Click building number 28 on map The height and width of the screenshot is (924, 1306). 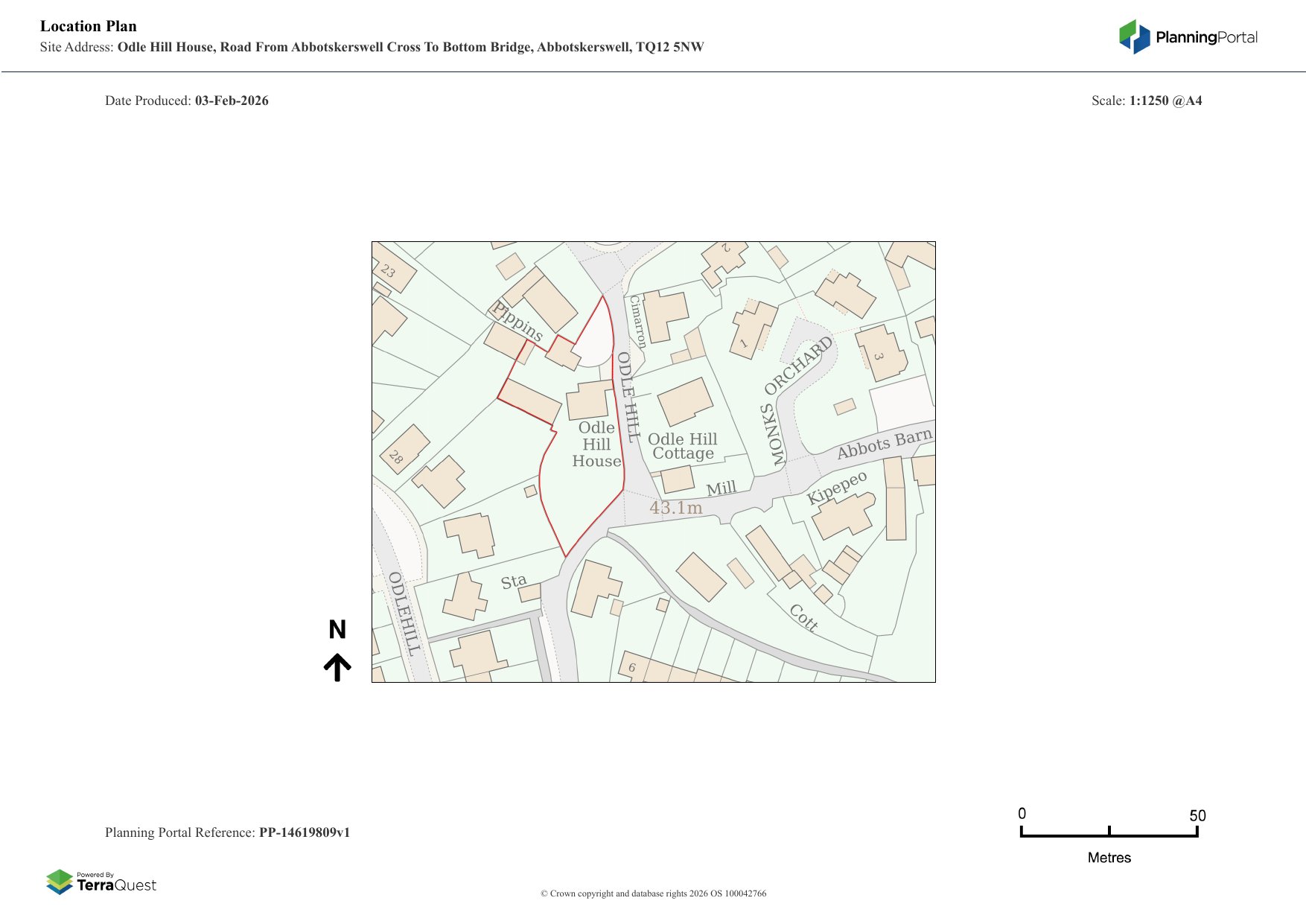coord(396,456)
